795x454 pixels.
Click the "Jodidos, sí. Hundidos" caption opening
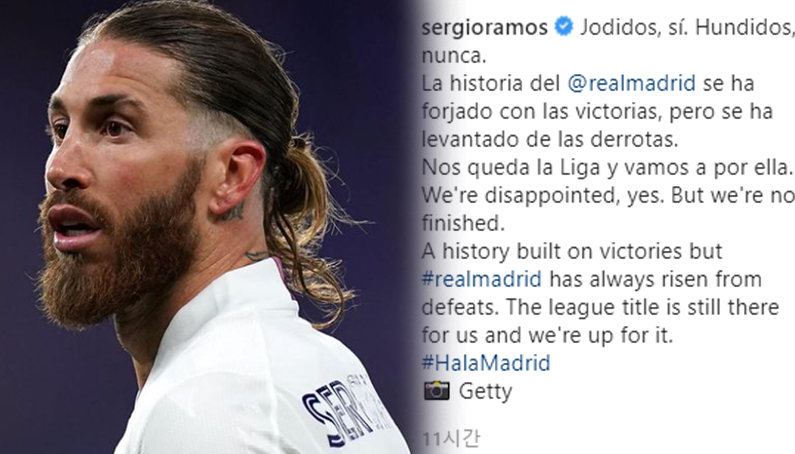click(x=687, y=27)
